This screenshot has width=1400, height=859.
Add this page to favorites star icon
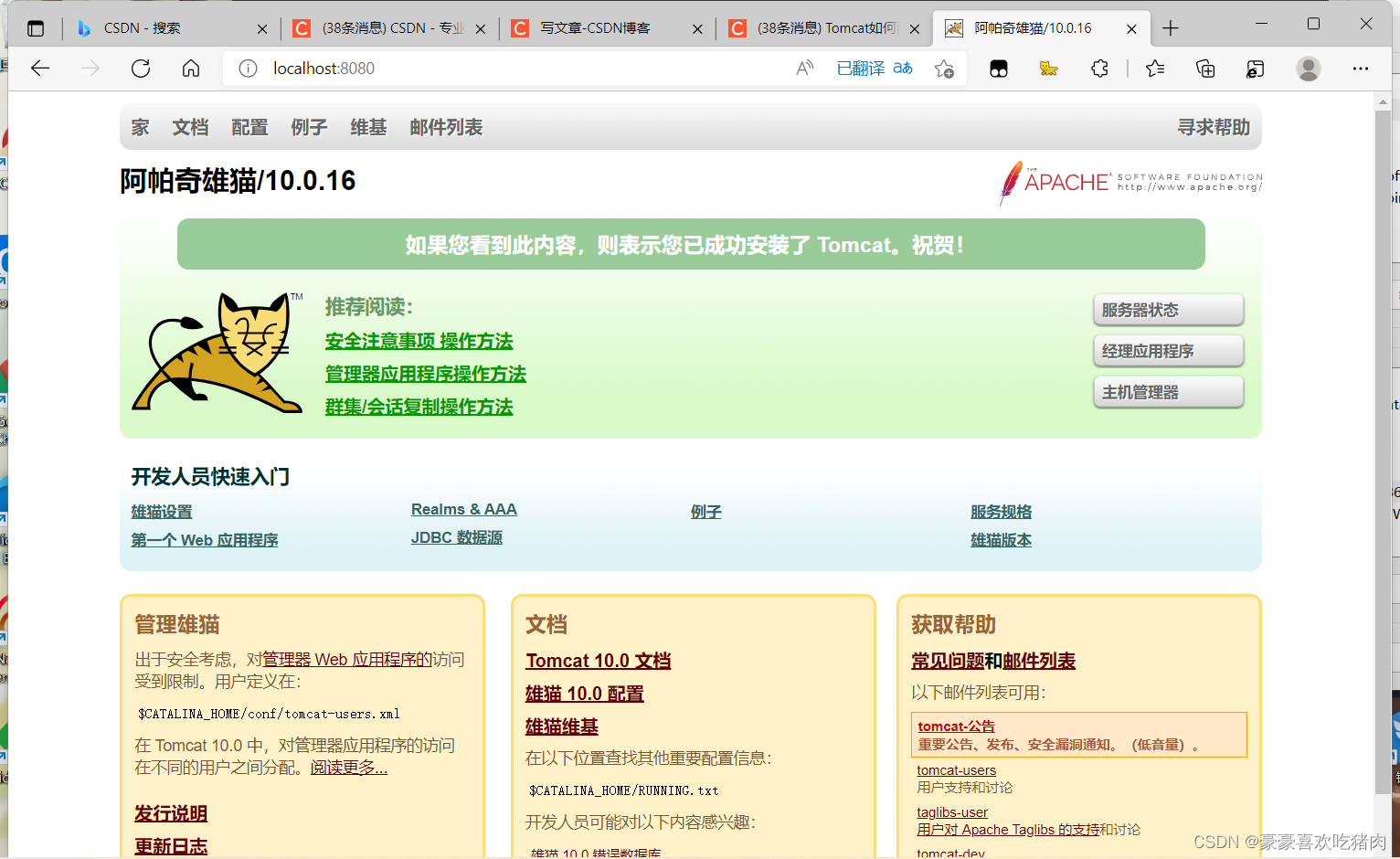click(x=945, y=69)
